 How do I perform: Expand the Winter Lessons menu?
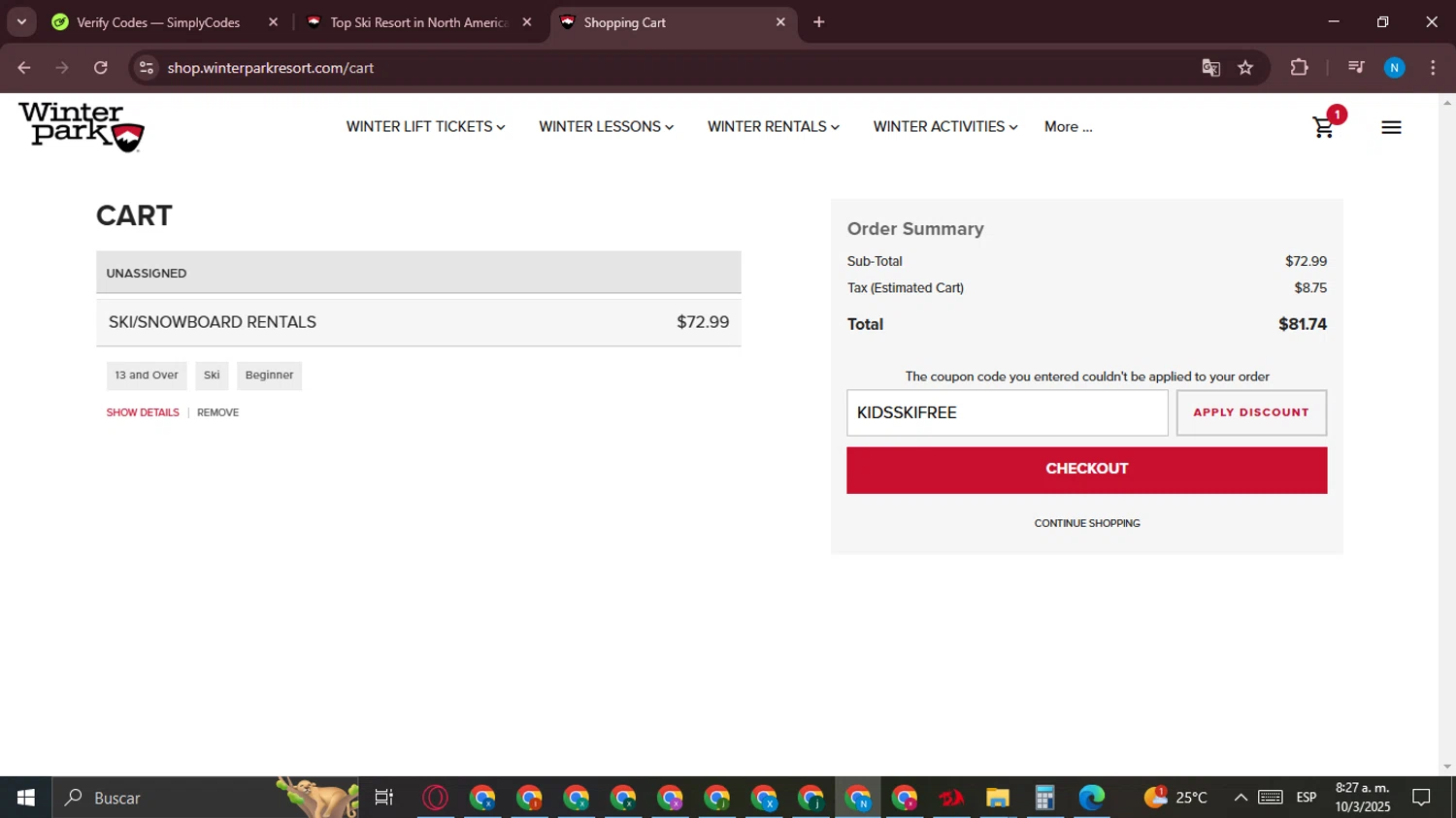[606, 127]
